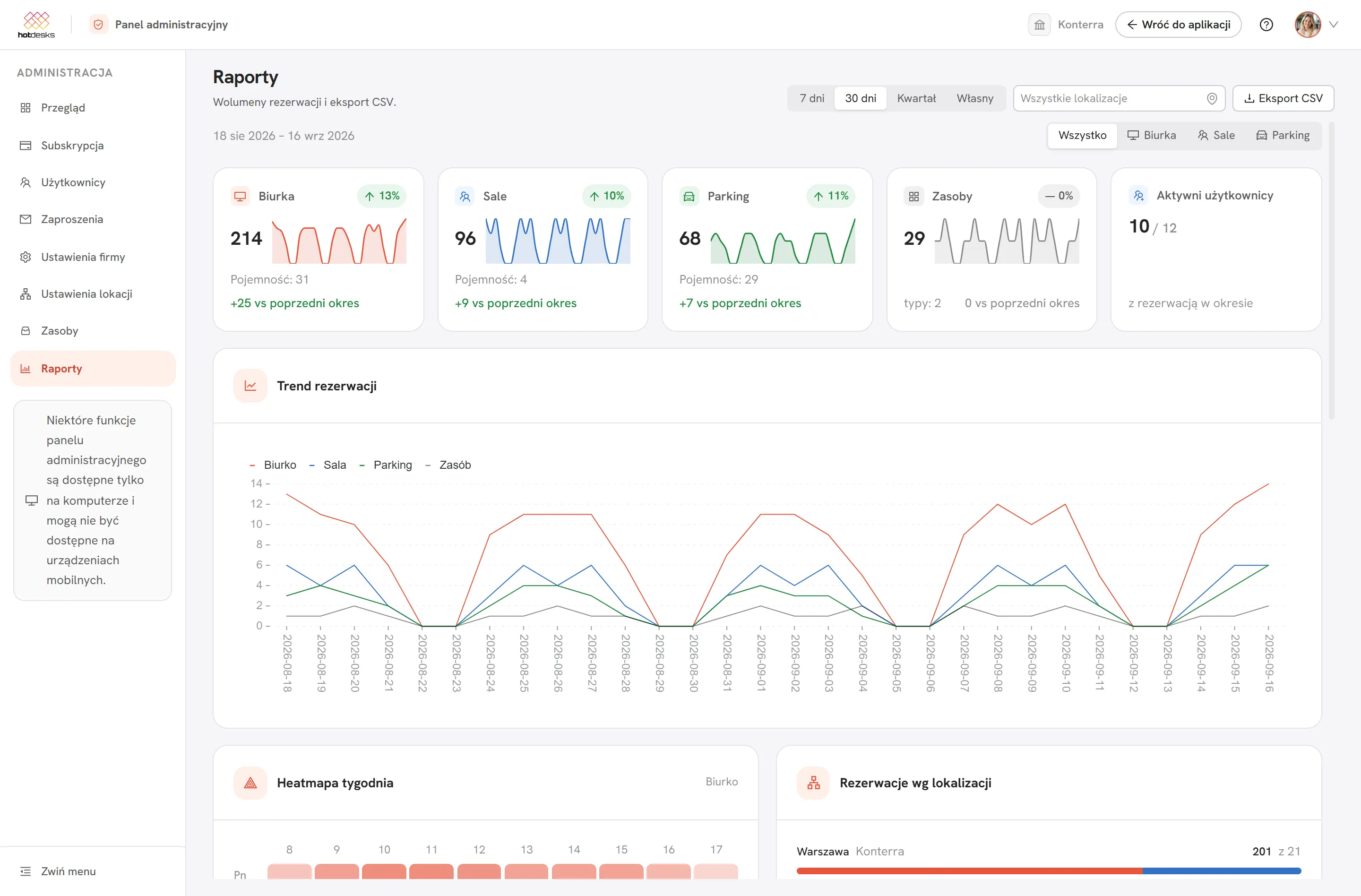Click the Panel administracyjny shield icon
This screenshot has height=896, width=1361.
[98, 25]
